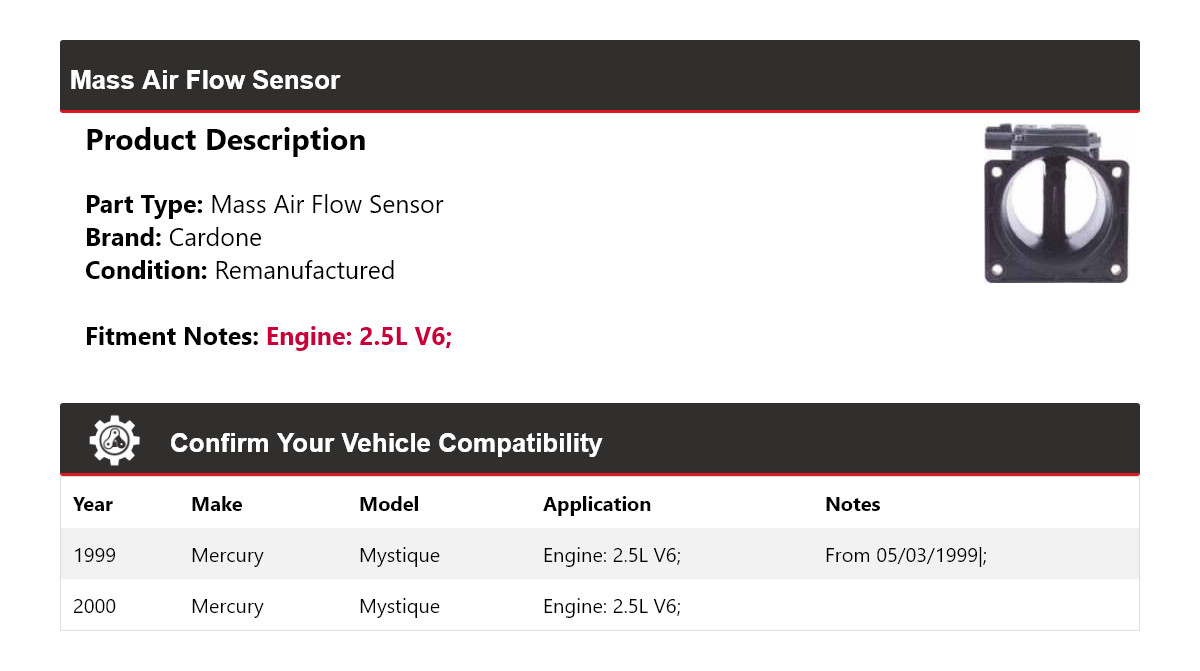
Task: Open the mass air flow sensor image
Action: point(1056,203)
